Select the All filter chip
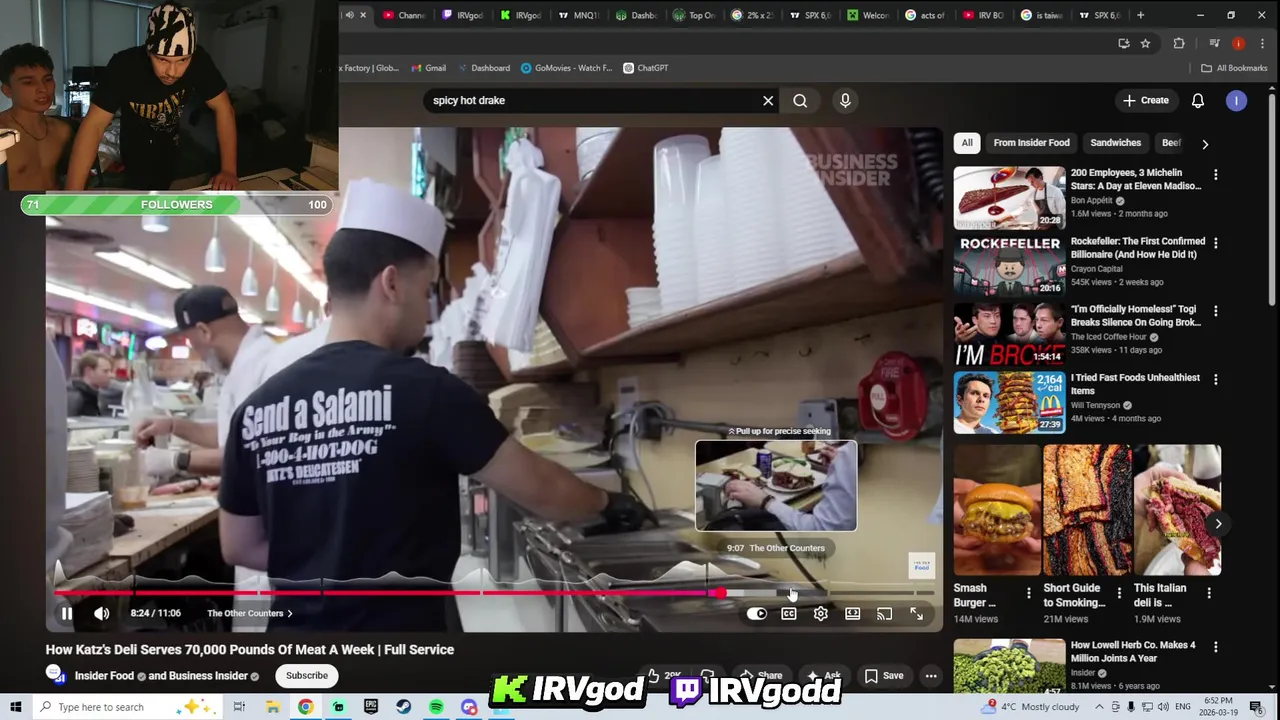The height and width of the screenshot is (720, 1280). click(x=967, y=143)
